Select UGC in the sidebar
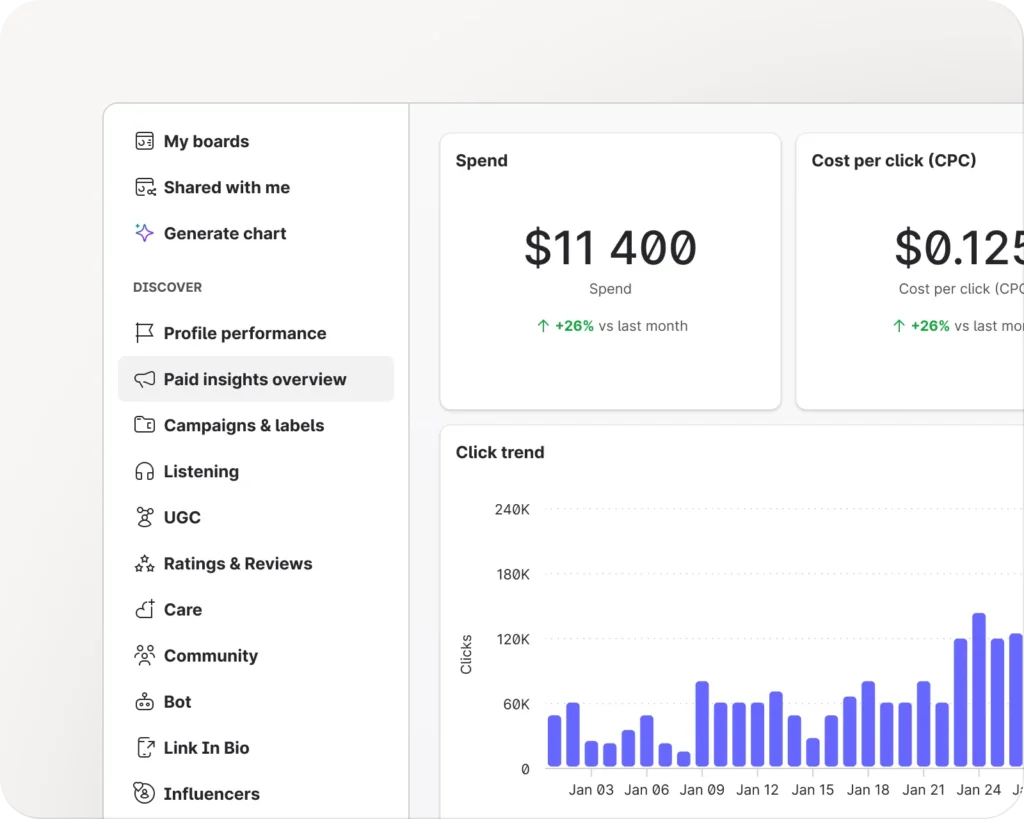Viewport: 1024px width, 819px height. coord(182,517)
